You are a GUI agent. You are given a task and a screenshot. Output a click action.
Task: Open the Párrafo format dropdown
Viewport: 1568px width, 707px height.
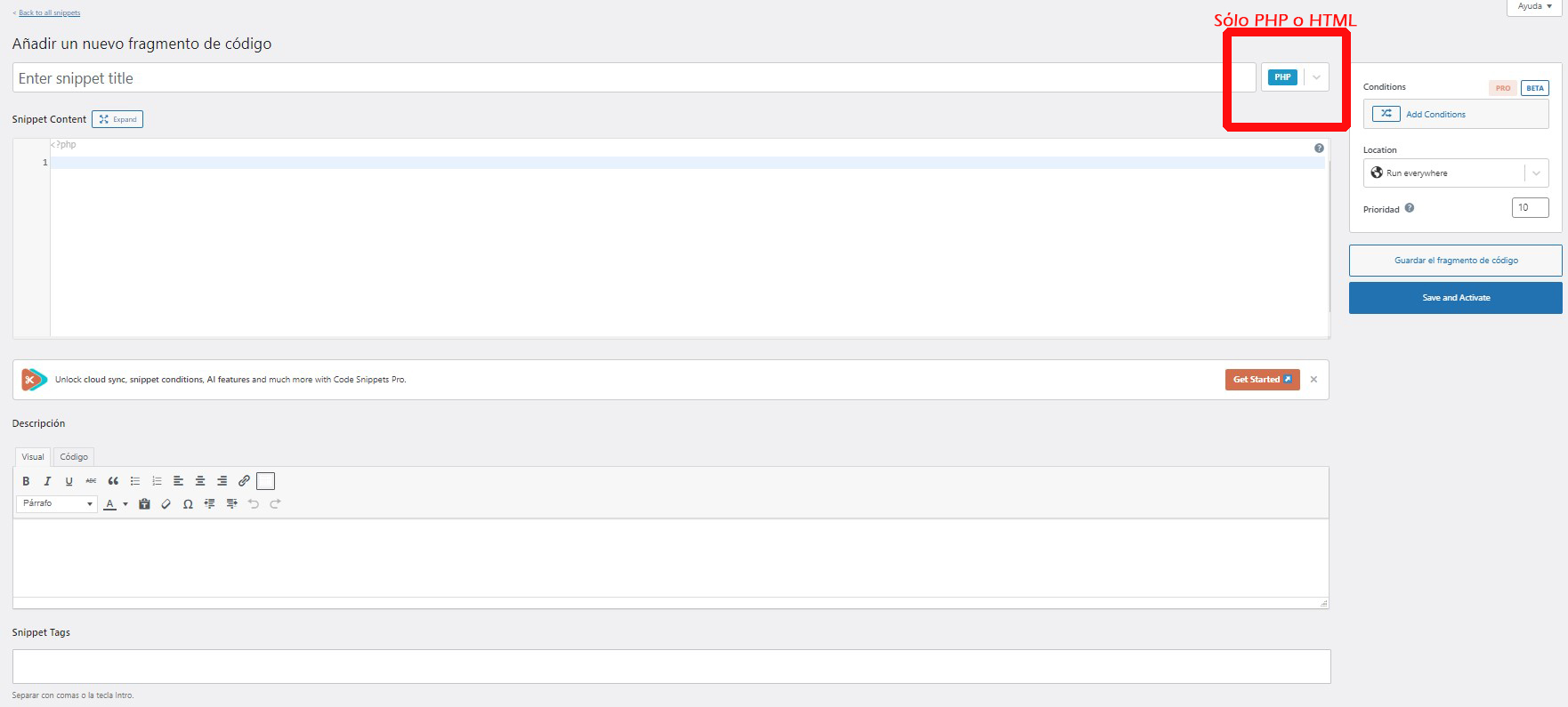[x=57, y=504]
